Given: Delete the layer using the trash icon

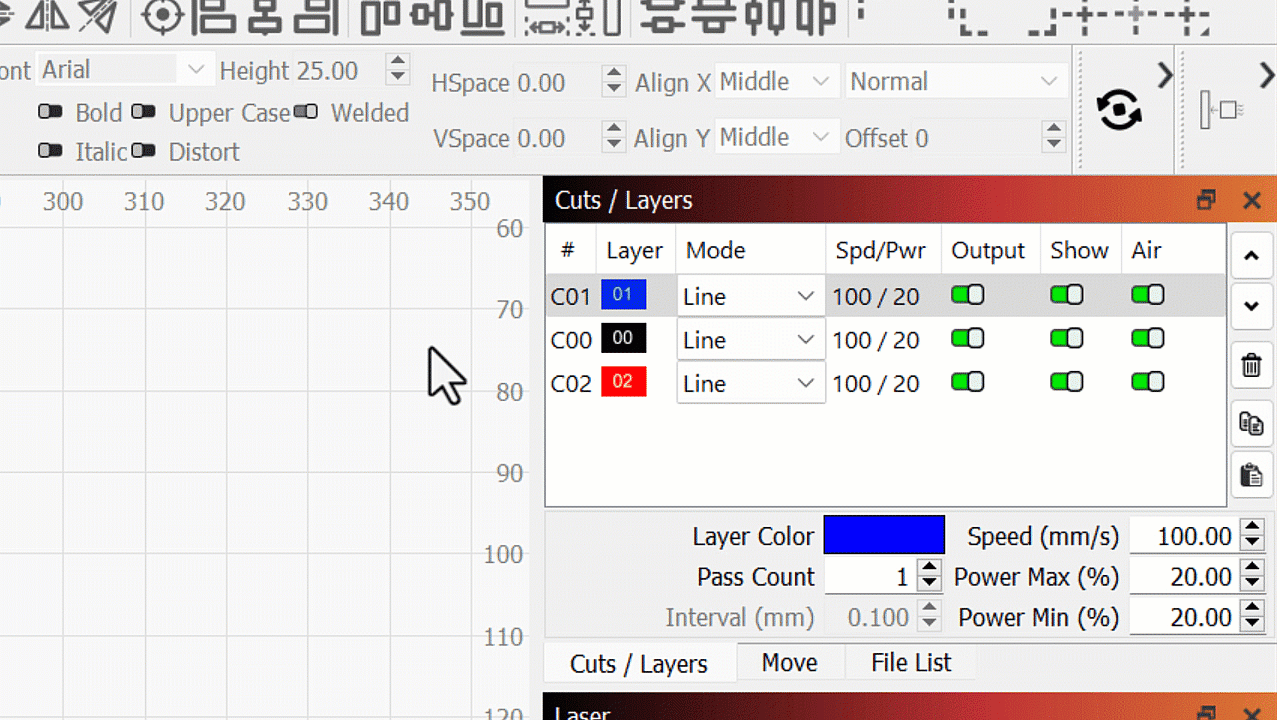Looking at the screenshot, I should (1251, 365).
